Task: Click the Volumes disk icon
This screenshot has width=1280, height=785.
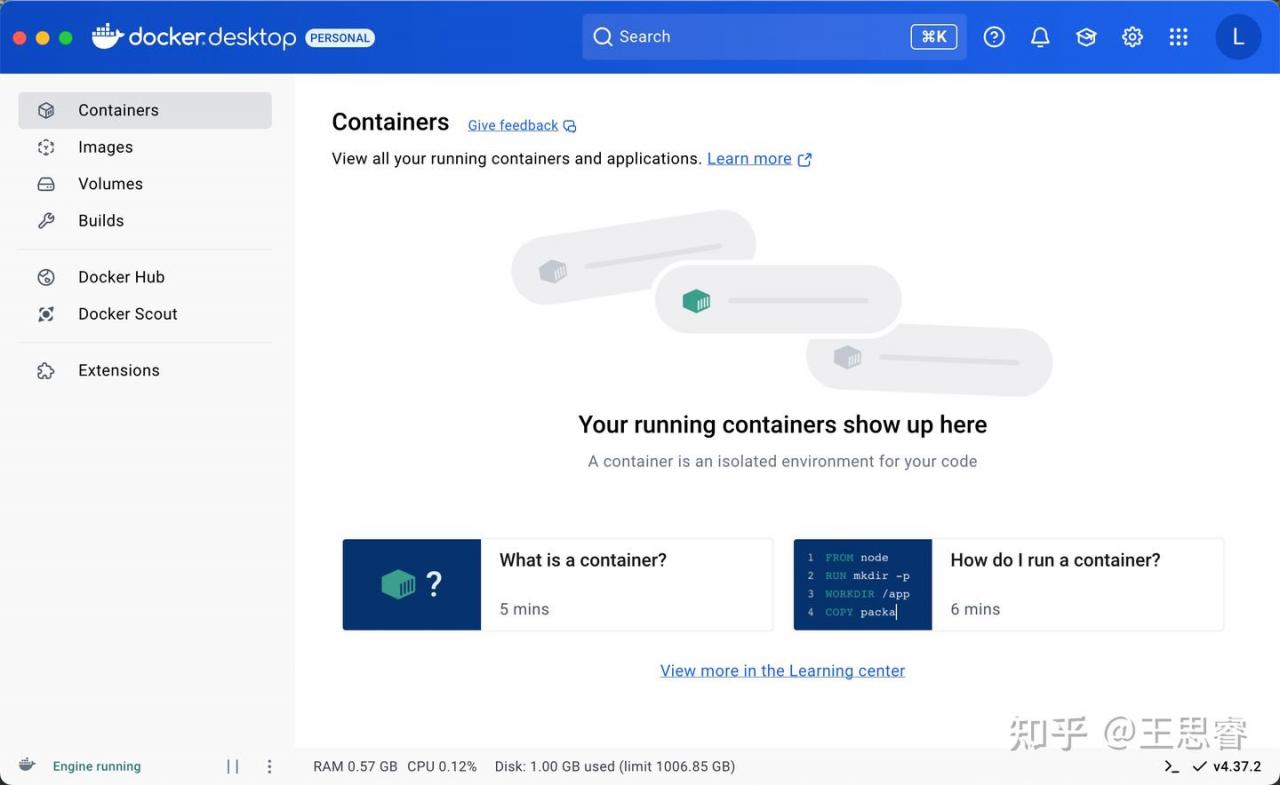Action: click(x=46, y=184)
